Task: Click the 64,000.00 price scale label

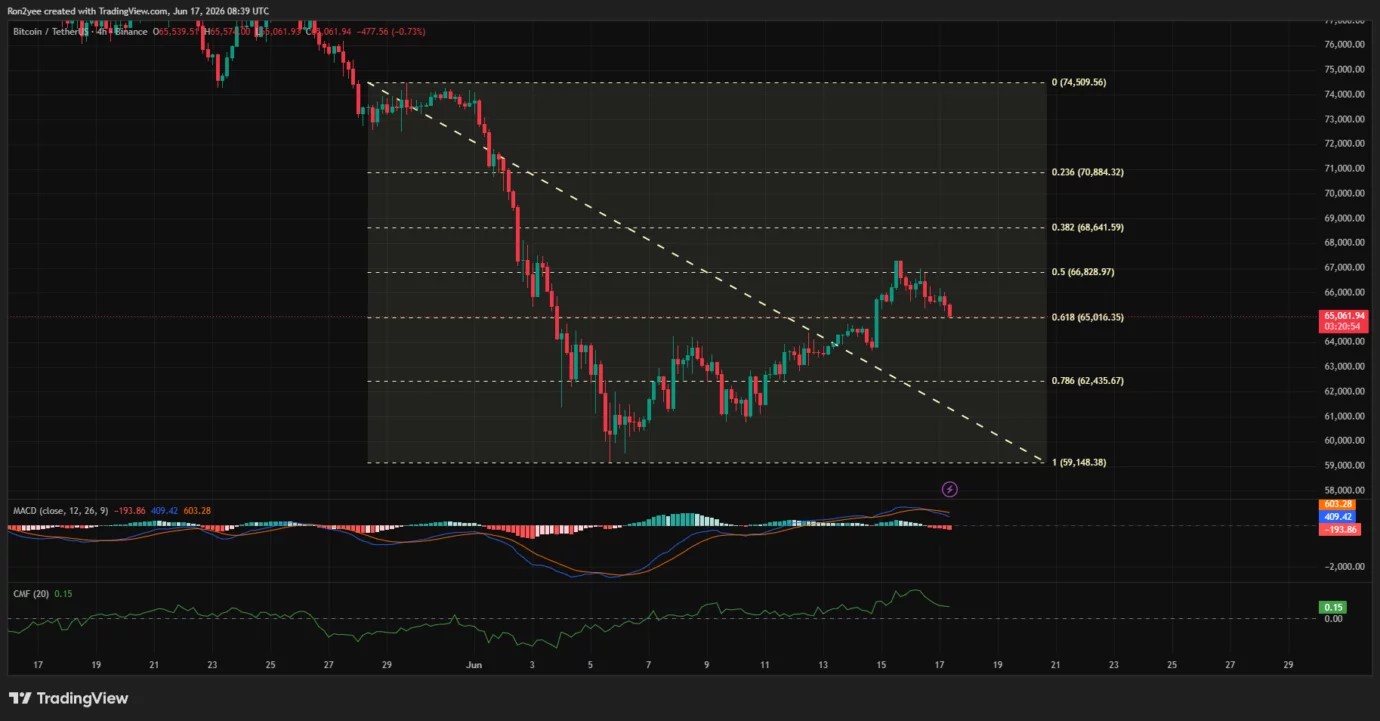Action: tap(1344, 342)
